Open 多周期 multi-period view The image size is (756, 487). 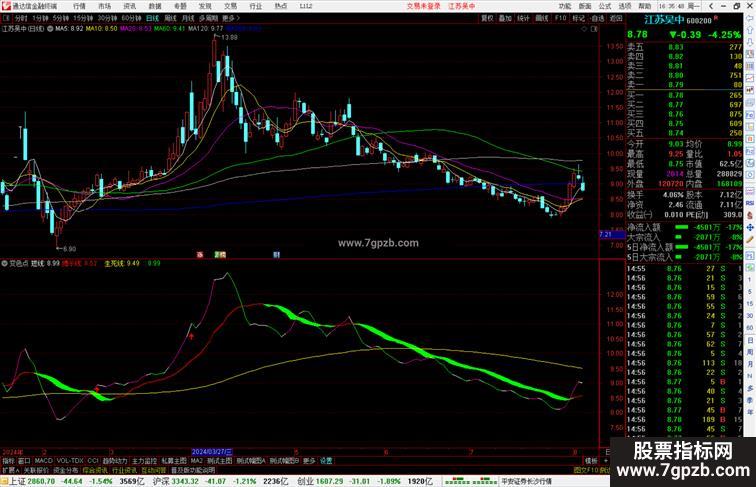[209, 18]
